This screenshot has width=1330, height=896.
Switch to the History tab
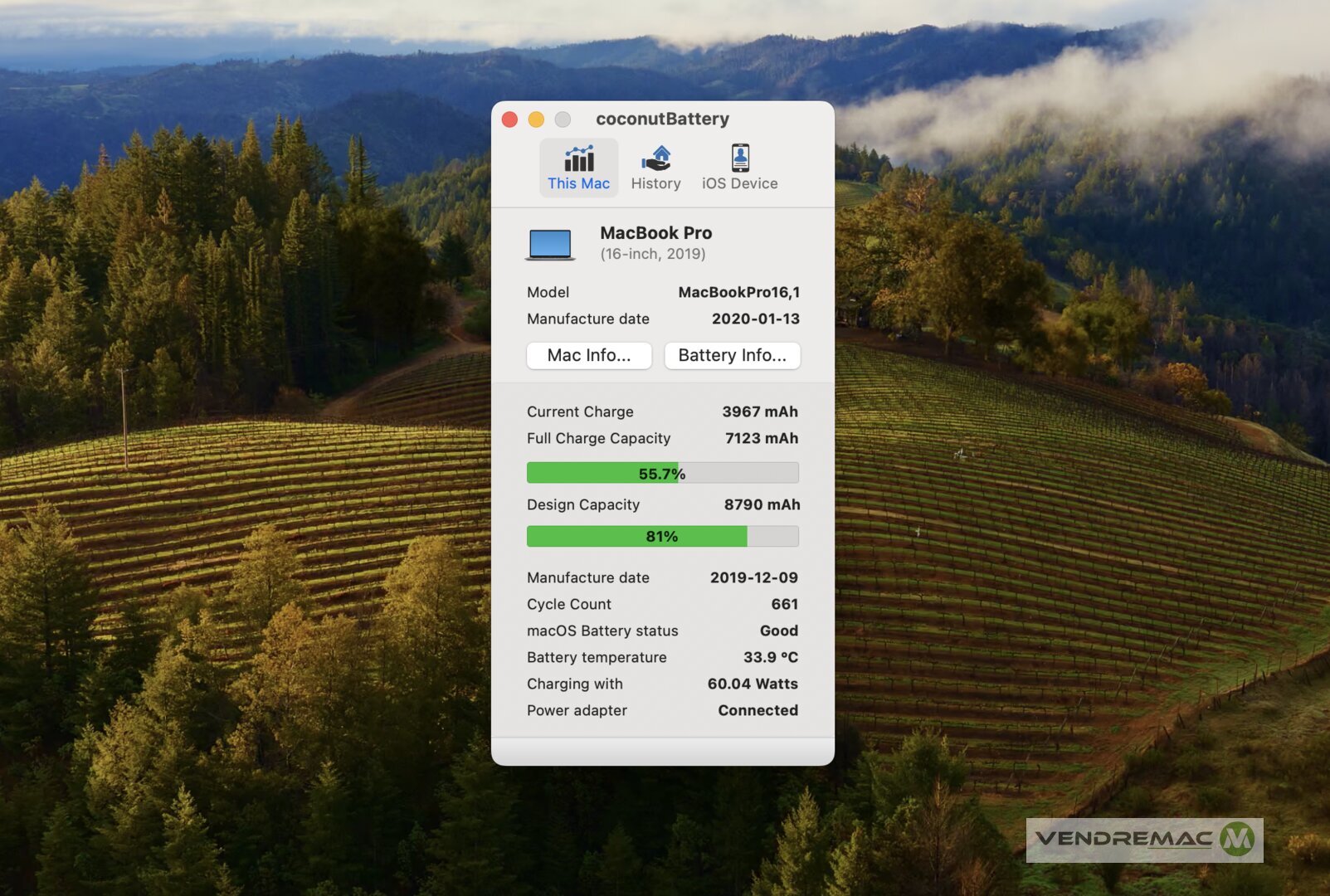coord(655,168)
